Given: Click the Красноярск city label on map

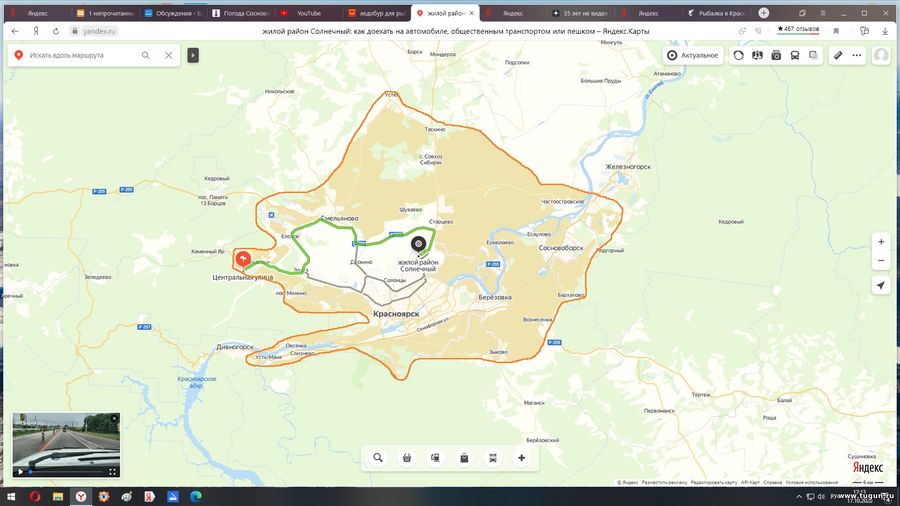Looking at the screenshot, I should (396, 314).
